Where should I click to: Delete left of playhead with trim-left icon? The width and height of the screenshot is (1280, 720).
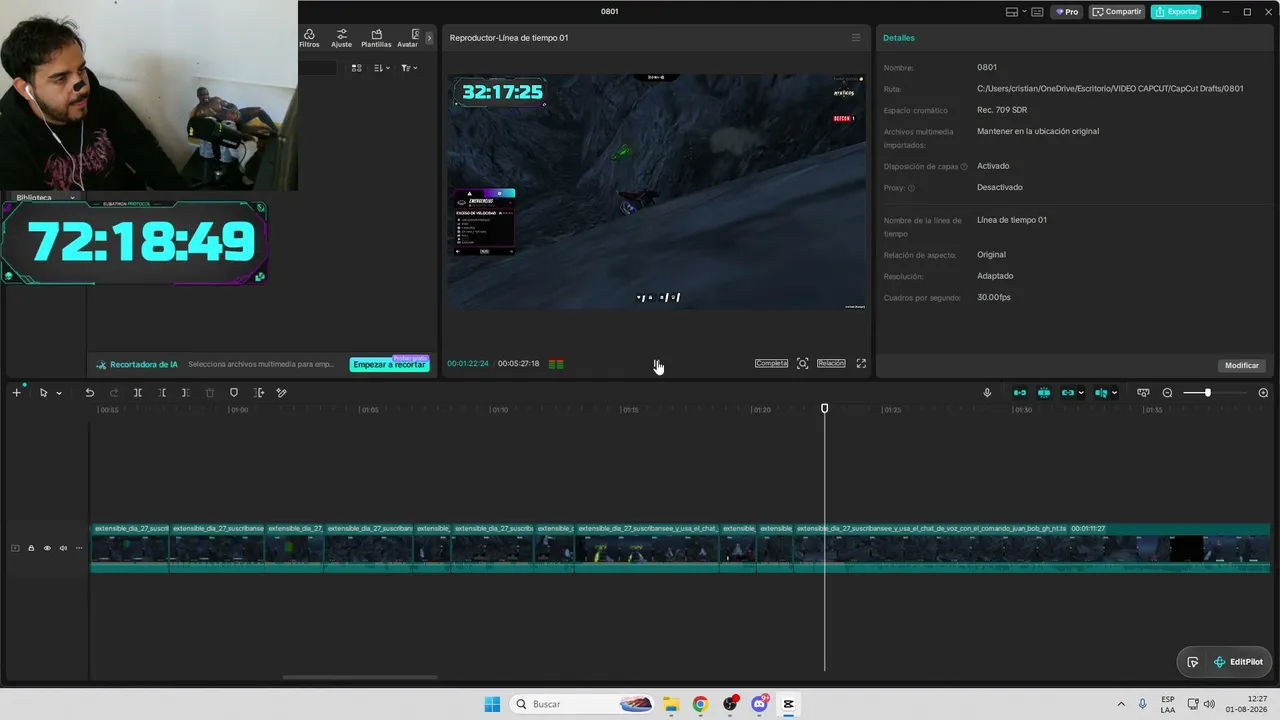click(x=162, y=393)
